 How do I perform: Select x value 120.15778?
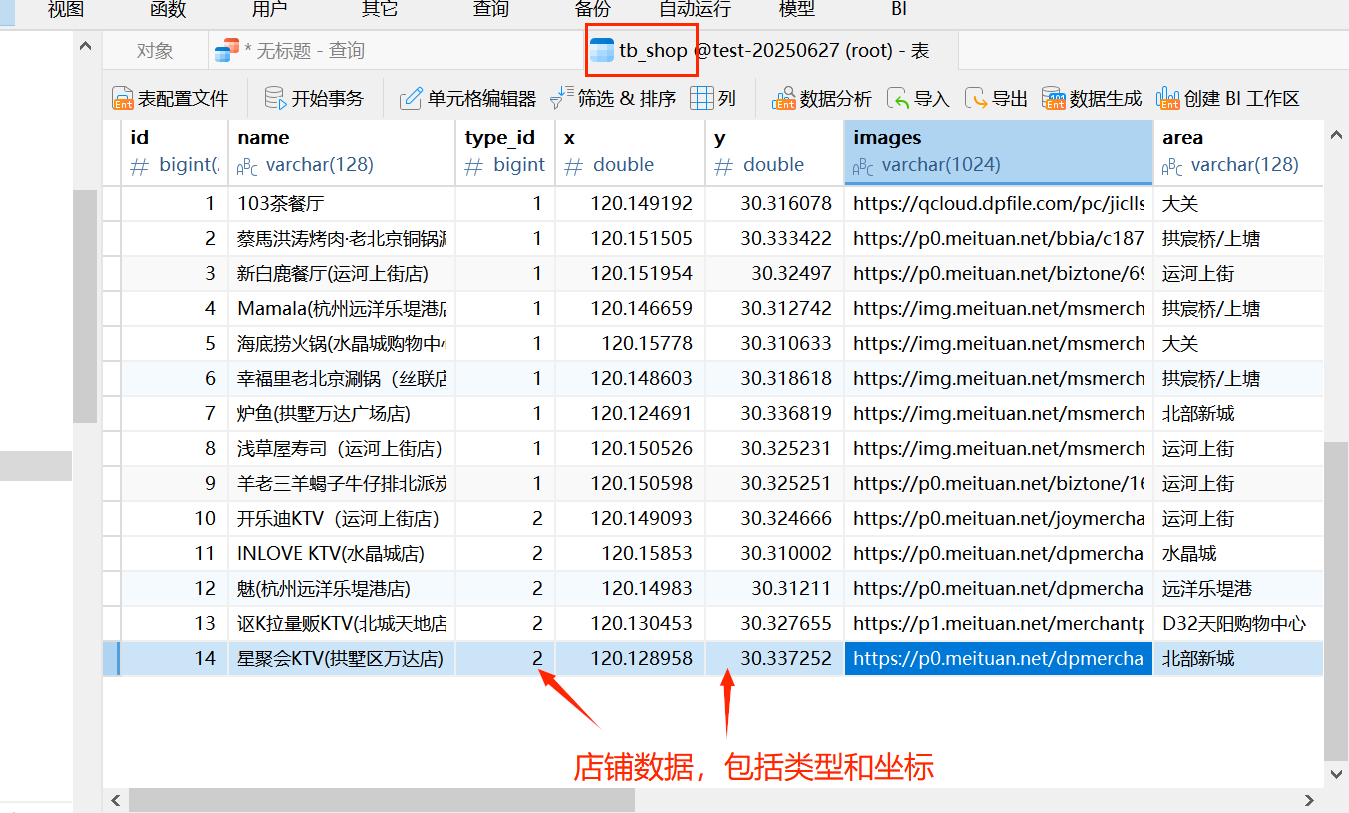[630, 343]
